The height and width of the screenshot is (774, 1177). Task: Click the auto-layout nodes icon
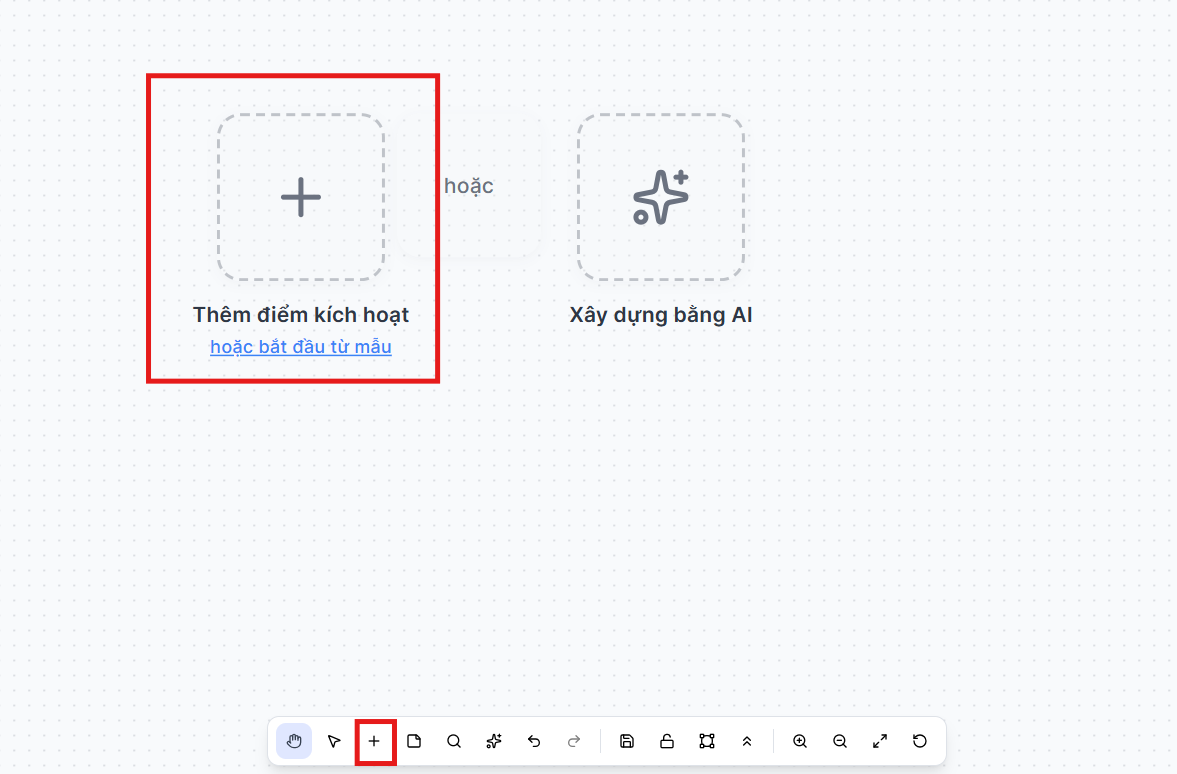(x=707, y=741)
